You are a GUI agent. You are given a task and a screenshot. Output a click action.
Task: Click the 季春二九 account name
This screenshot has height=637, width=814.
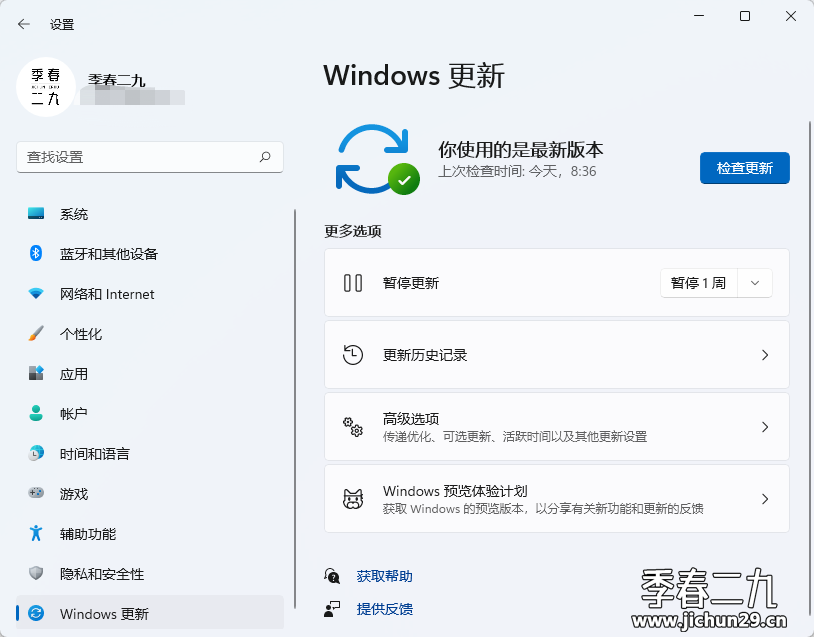point(116,80)
